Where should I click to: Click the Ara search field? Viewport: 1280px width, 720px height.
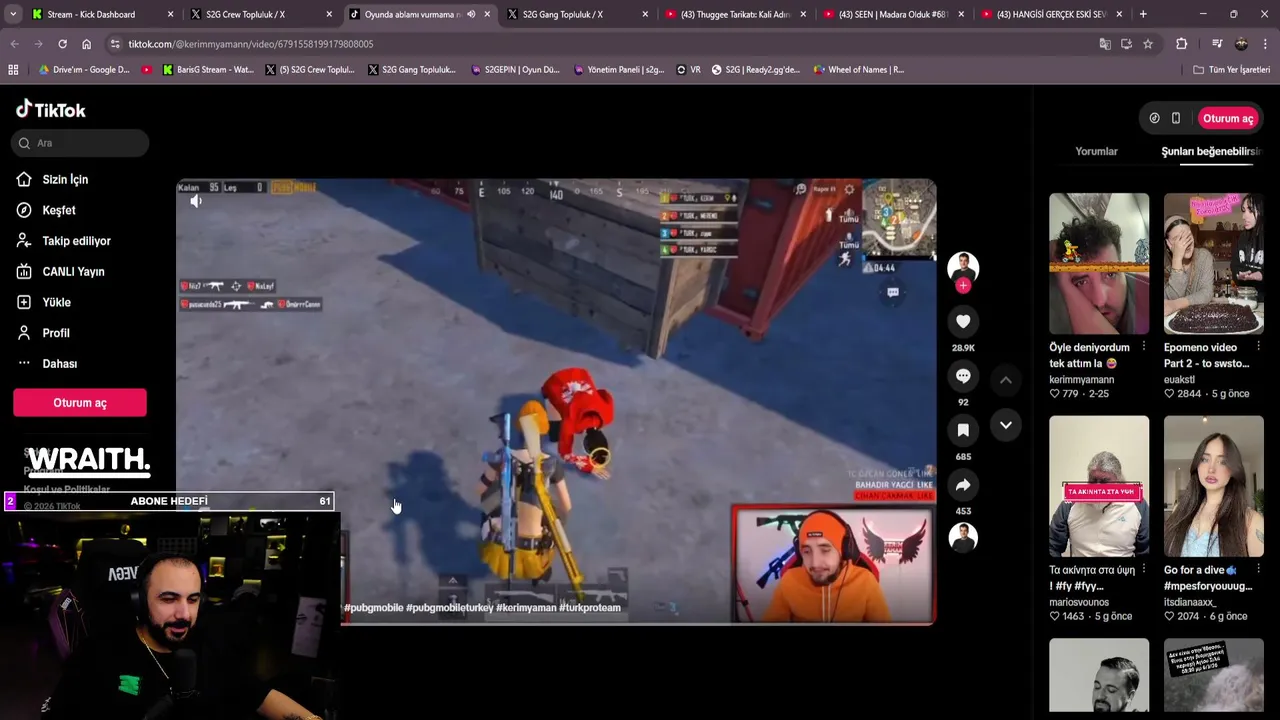point(80,143)
